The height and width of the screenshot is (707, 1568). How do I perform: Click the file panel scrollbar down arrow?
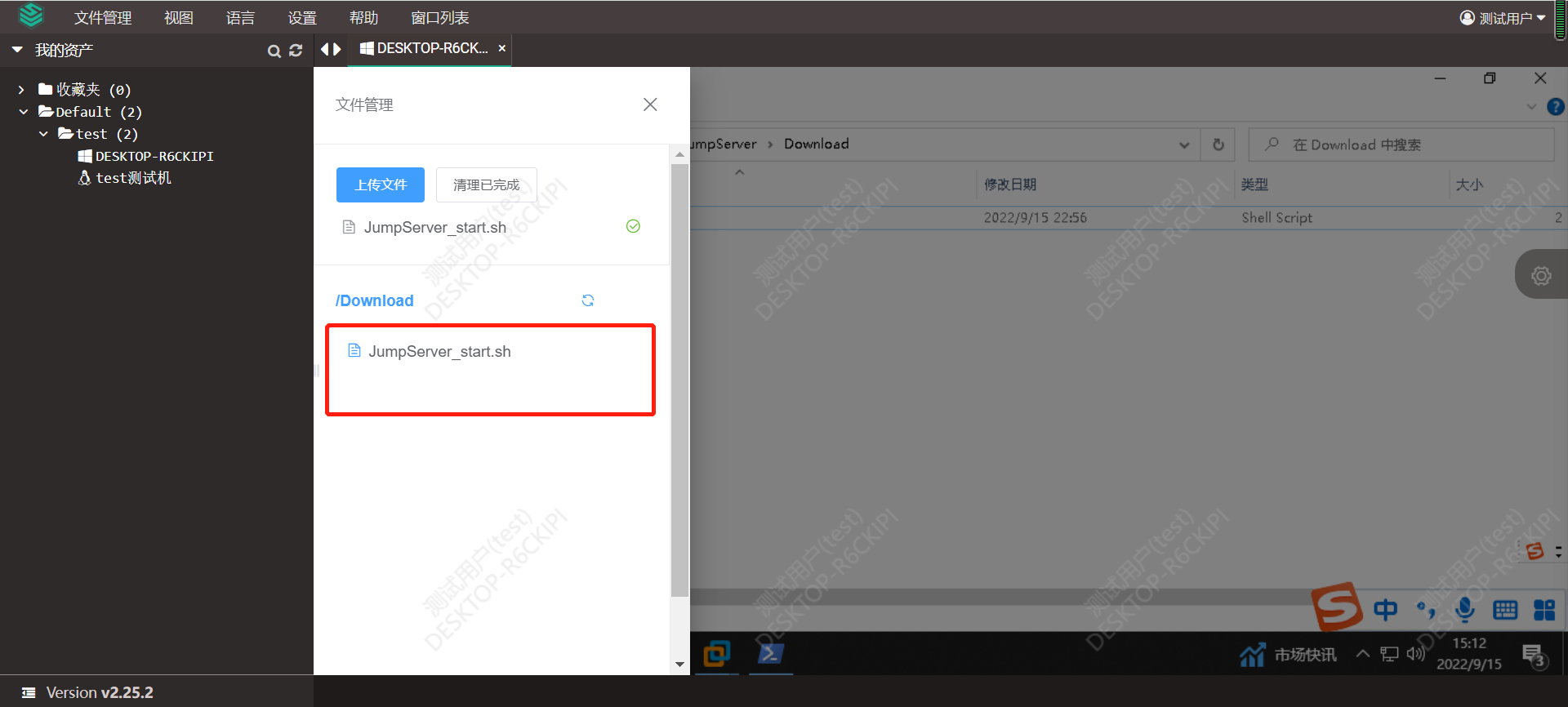[x=679, y=665]
